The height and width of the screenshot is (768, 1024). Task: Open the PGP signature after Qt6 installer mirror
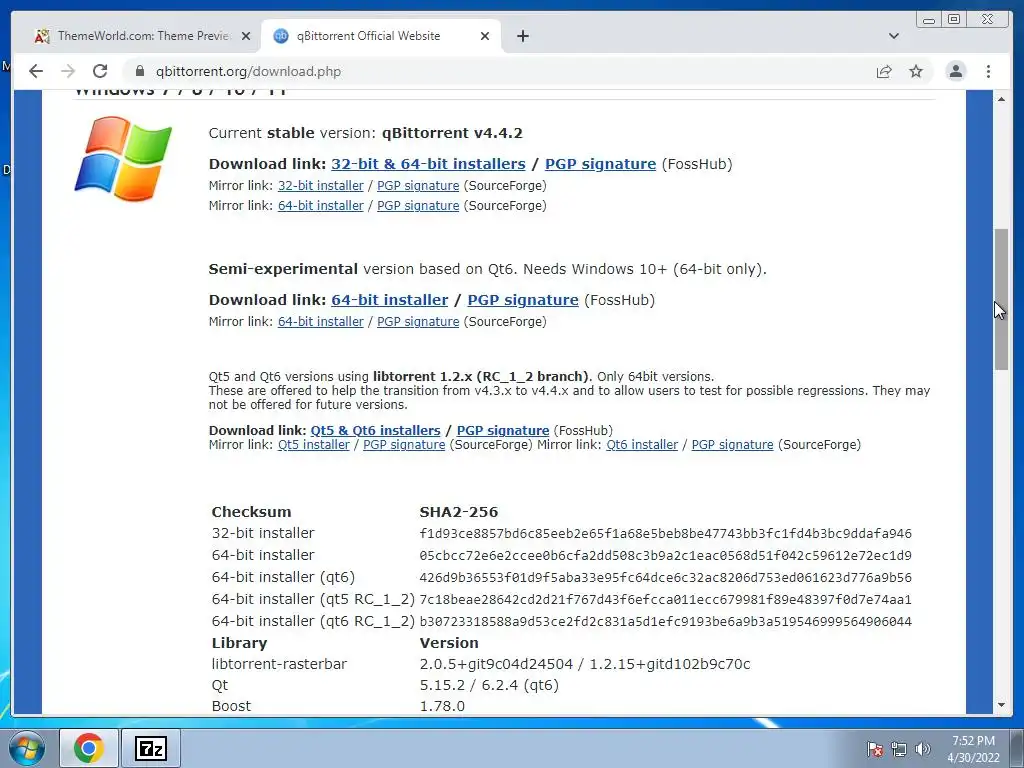[x=732, y=445]
